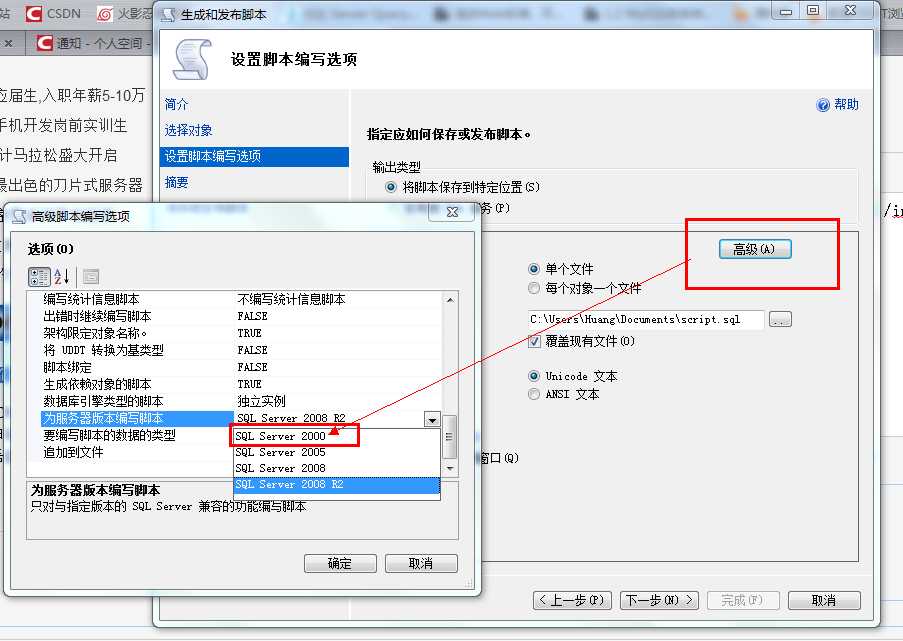Click the 高级(A) button
903x641 pixels.
coord(755,249)
